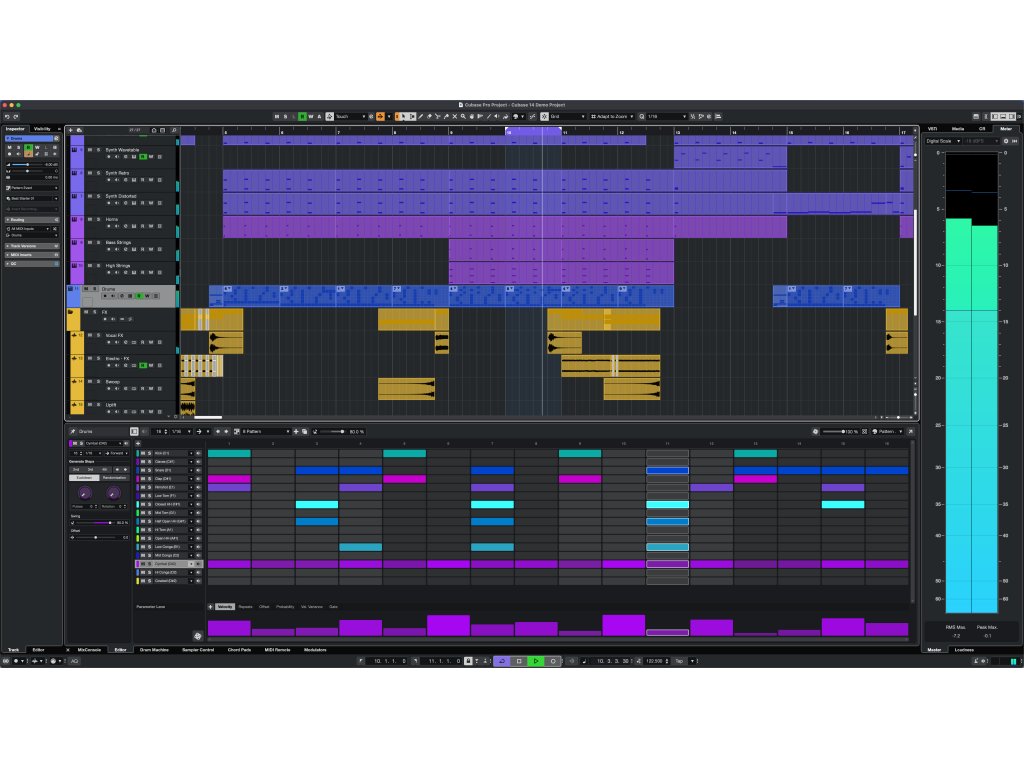
Task: Click the Add Track plus icon
Action: 71,130
